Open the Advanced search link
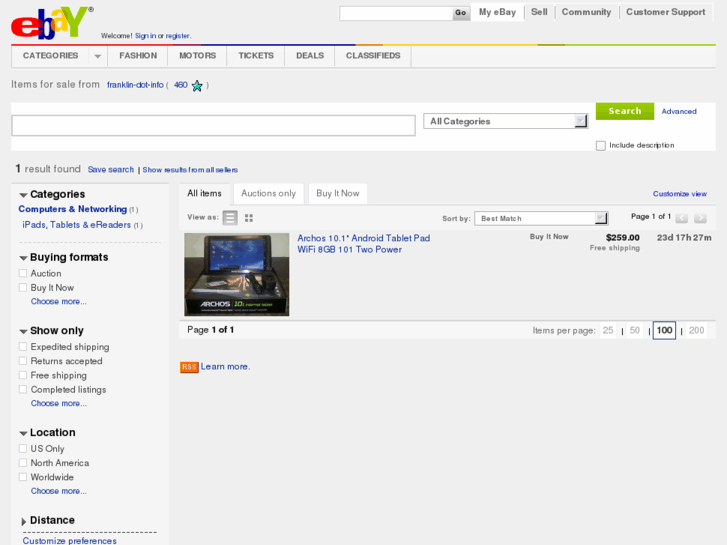The image size is (727, 545). point(679,111)
